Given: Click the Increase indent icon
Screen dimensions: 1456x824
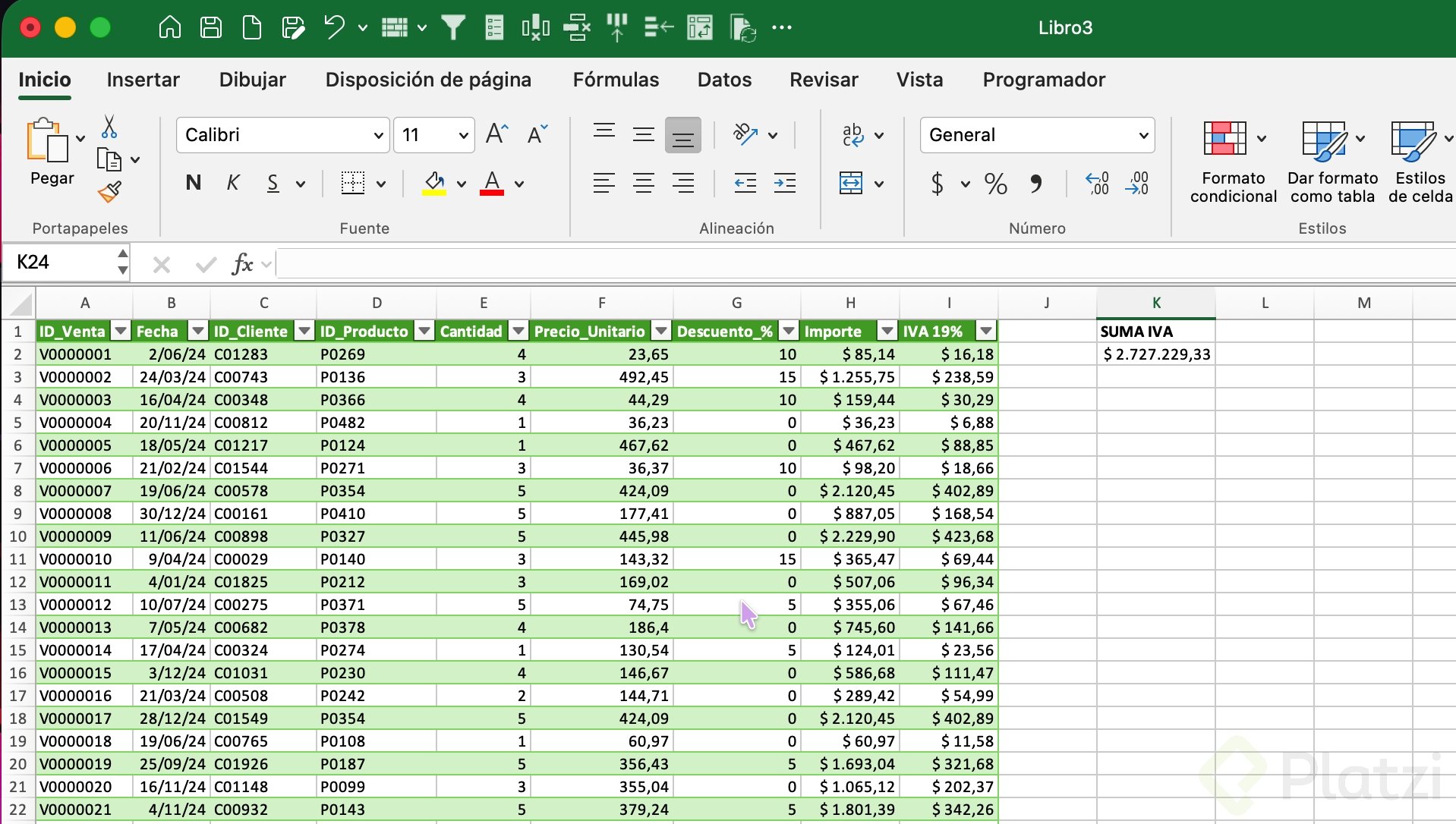Looking at the screenshot, I should click(x=784, y=184).
